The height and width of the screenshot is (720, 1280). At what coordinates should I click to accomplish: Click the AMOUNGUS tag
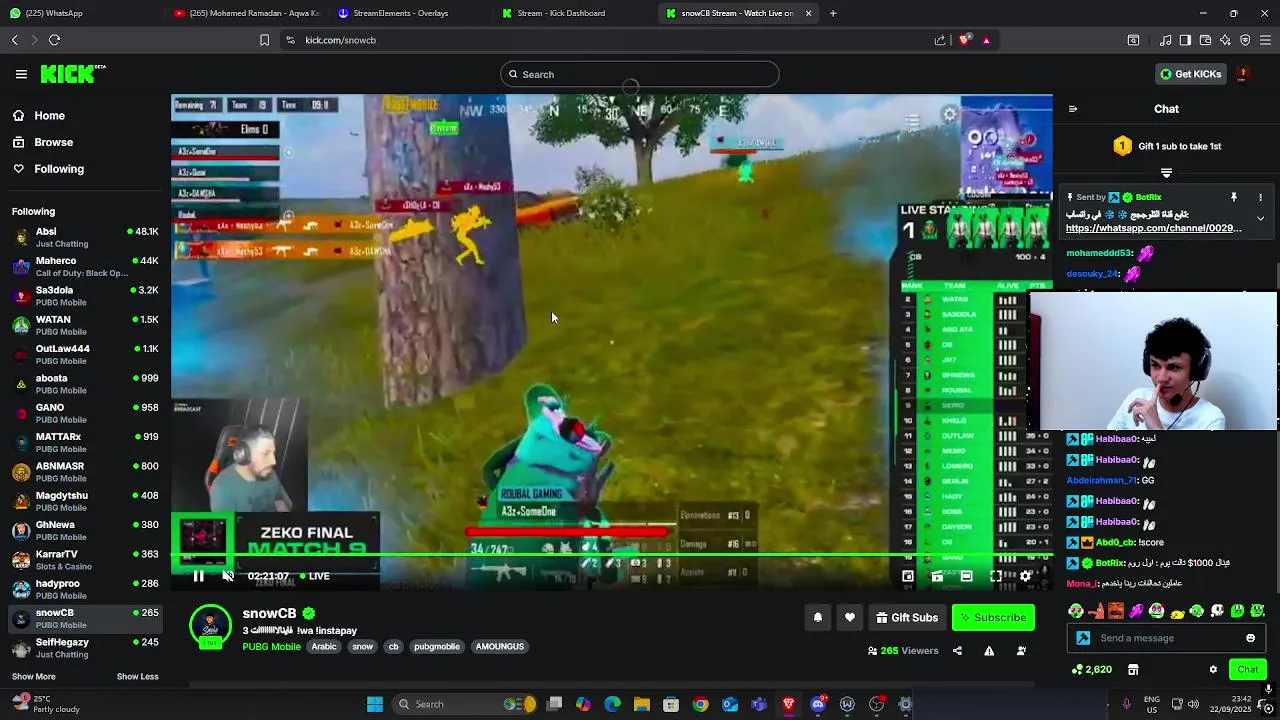click(500, 647)
